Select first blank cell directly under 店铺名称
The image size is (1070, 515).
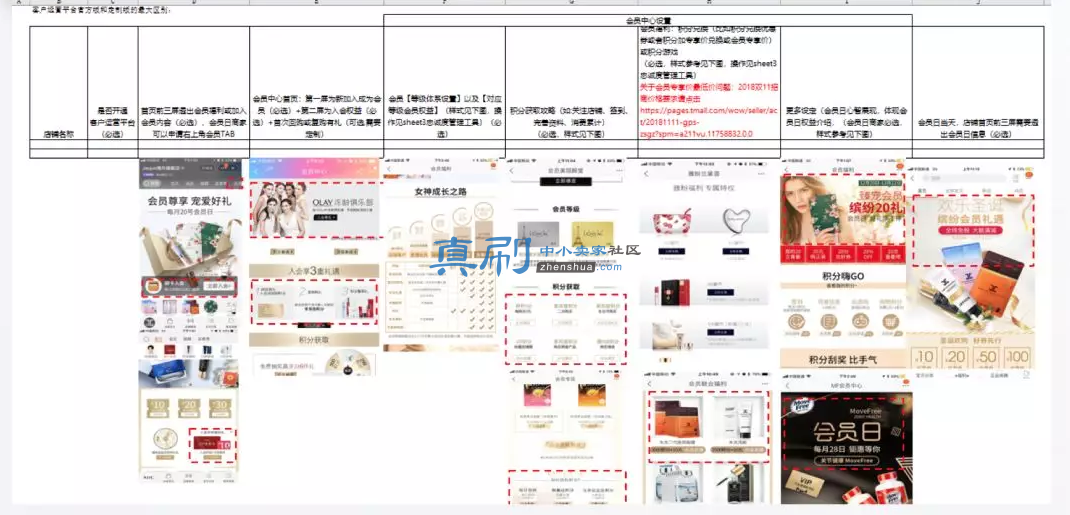click(x=59, y=144)
